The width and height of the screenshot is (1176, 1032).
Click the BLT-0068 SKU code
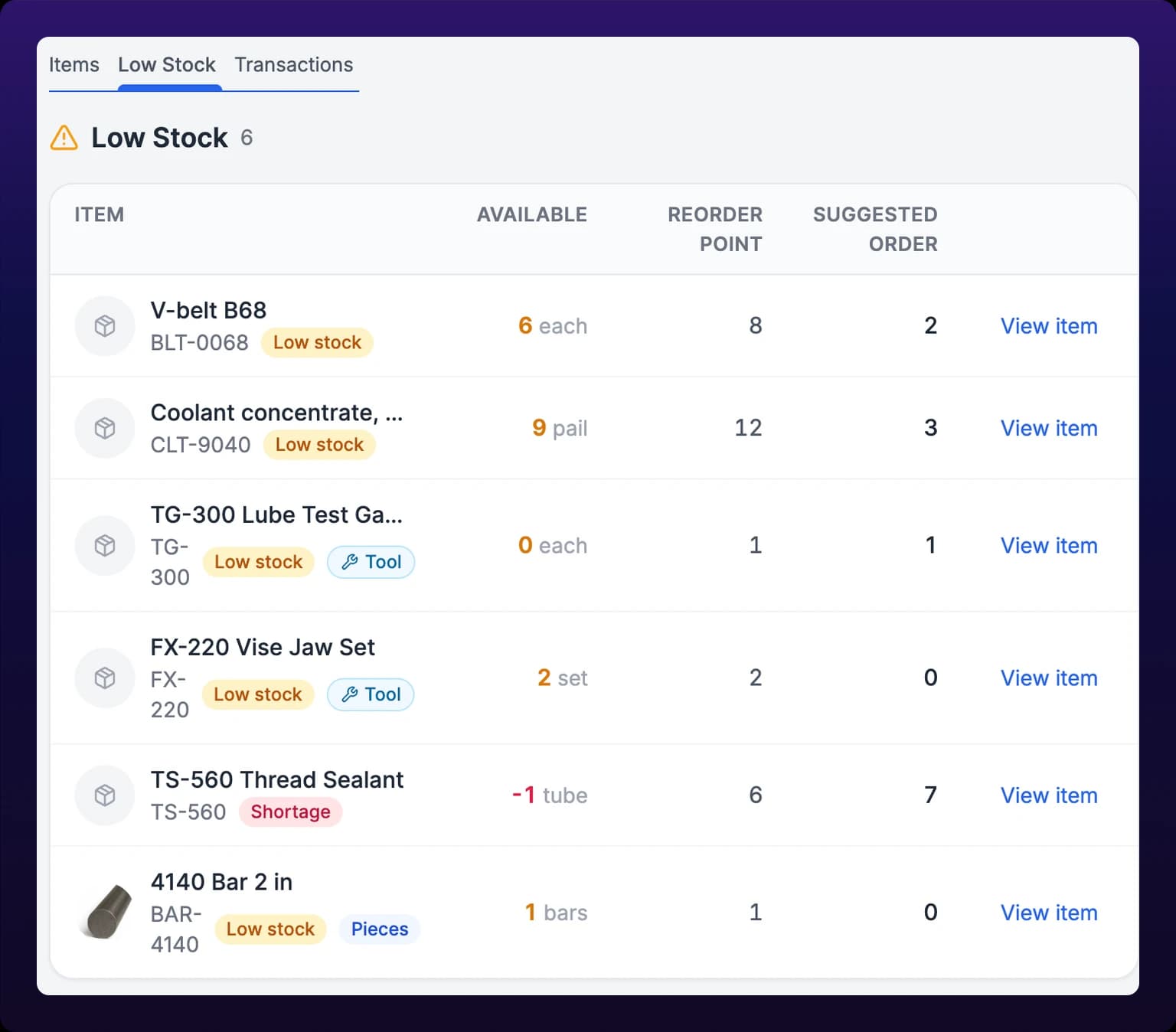coord(199,342)
